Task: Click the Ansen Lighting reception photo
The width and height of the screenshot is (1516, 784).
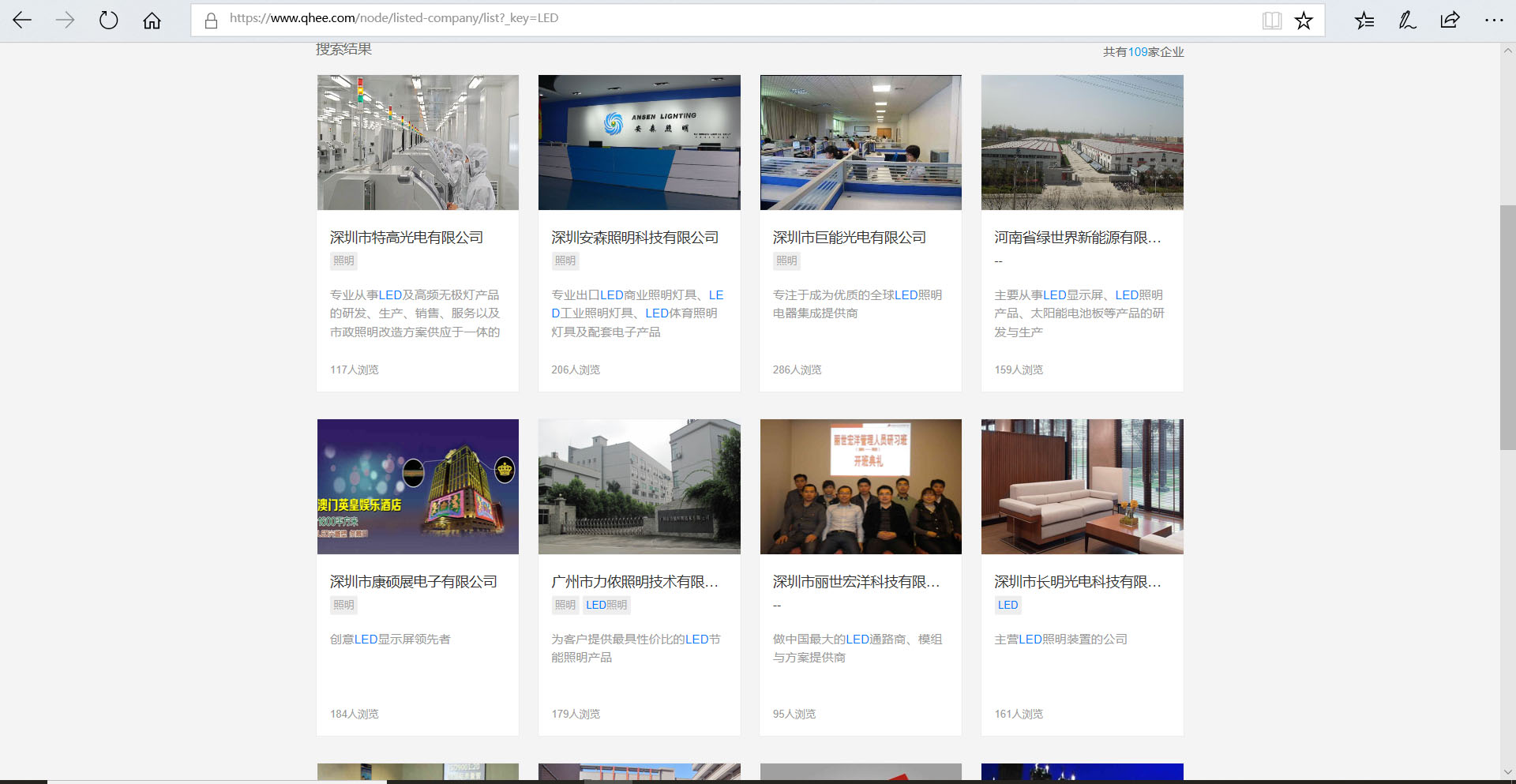Action: pyautogui.click(x=639, y=142)
